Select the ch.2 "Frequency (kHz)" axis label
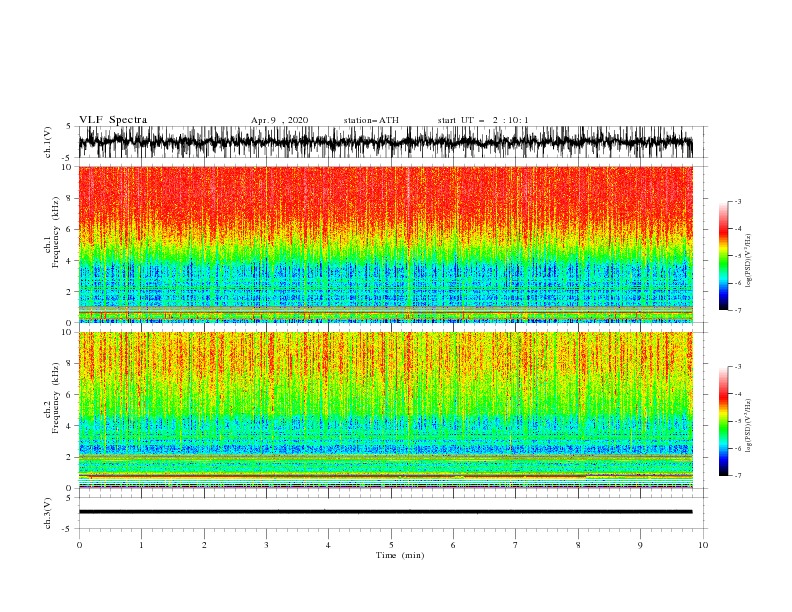Screen dimensions: 792x612 55,398
